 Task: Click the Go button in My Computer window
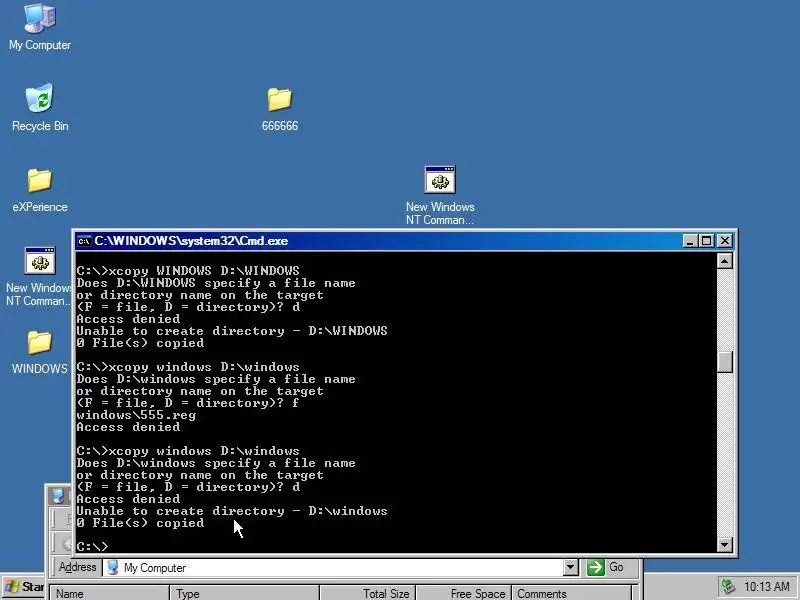click(606, 567)
